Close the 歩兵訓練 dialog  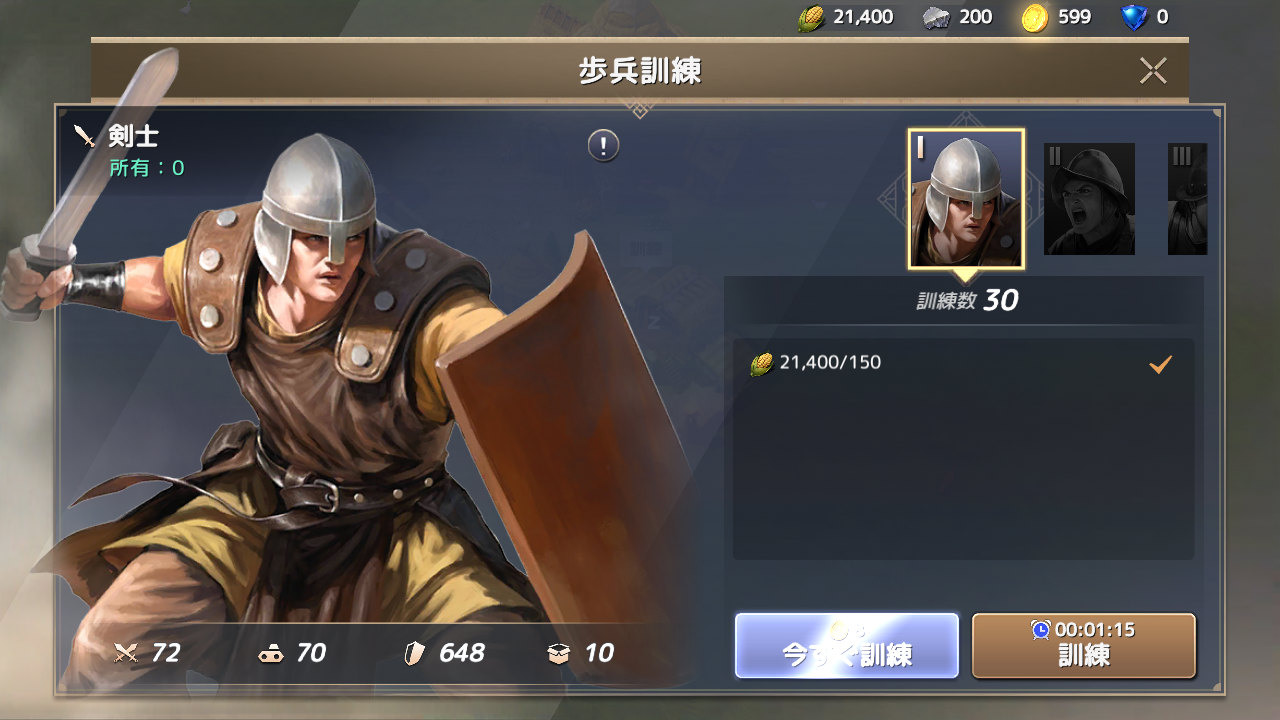(x=1153, y=70)
